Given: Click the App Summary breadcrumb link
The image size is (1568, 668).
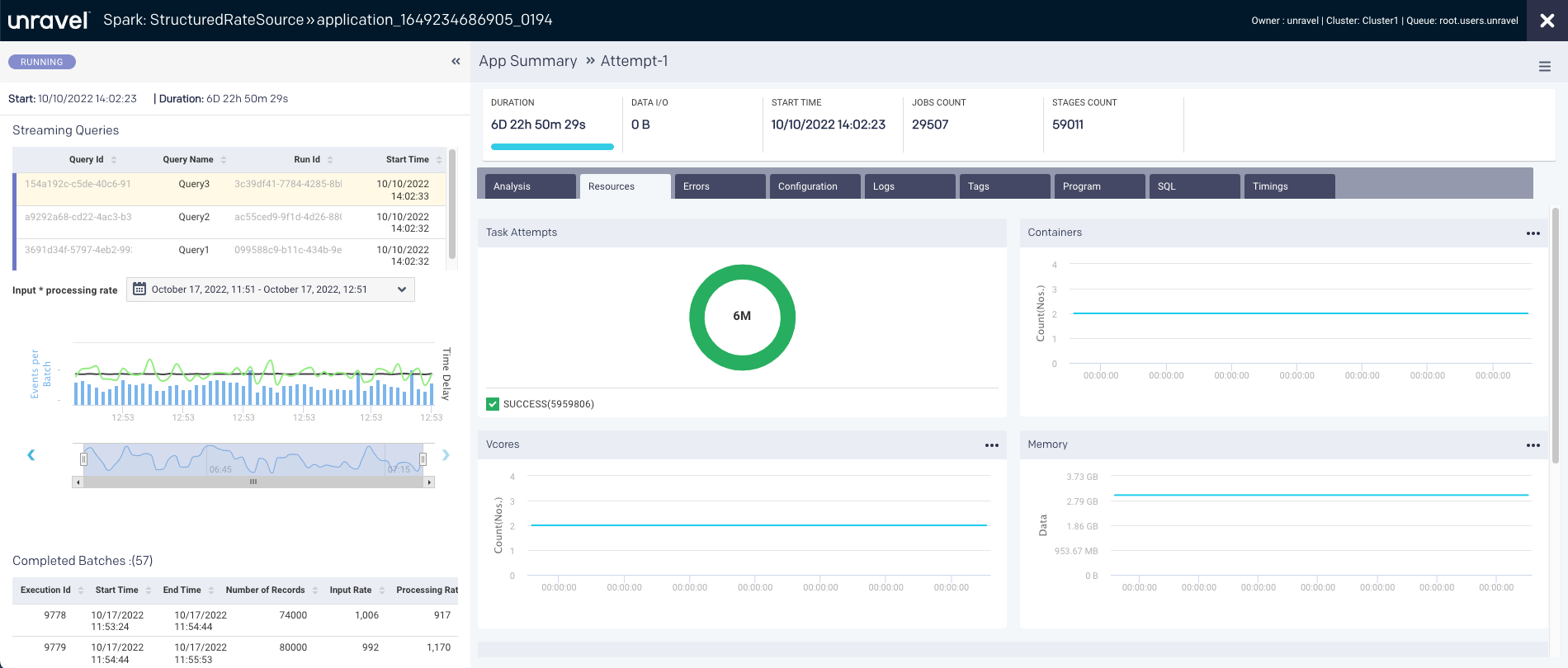Looking at the screenshot, I should click(527, 61).
